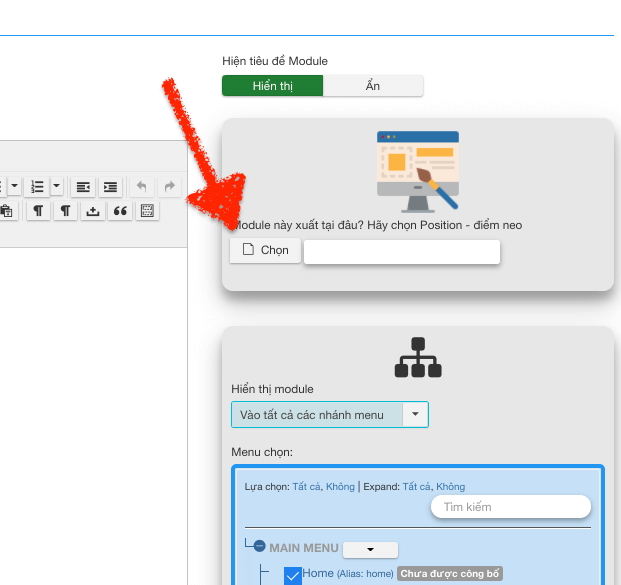
Task: Click the indent (increase indent) icon
Action: [110, 187]
